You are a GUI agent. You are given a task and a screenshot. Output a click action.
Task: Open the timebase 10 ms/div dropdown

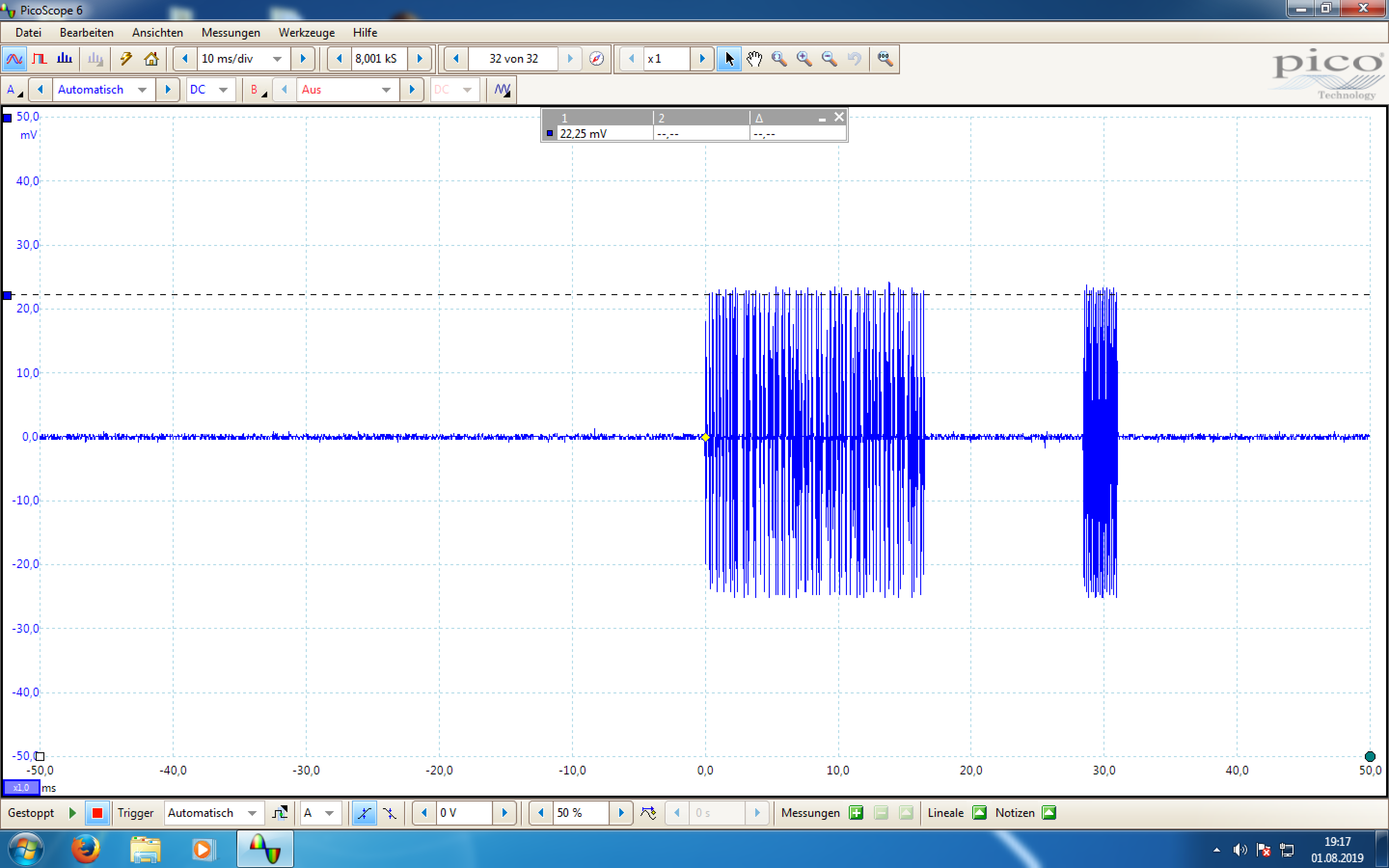pyautogui.click(x=277, y=58)
